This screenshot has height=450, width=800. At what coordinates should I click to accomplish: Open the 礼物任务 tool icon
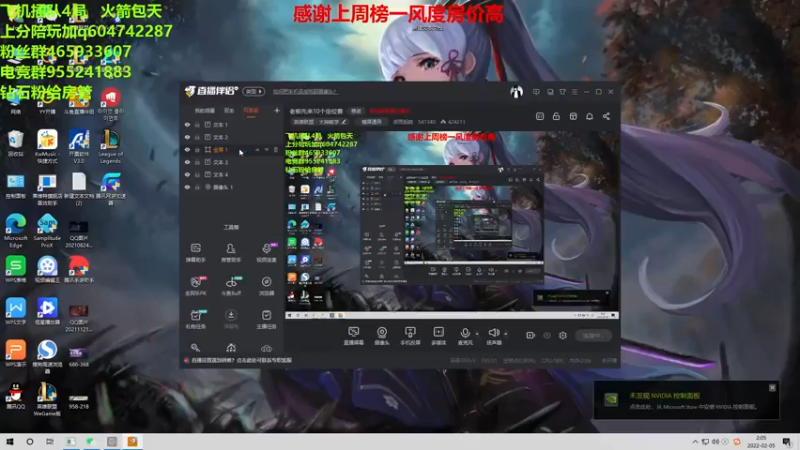pyautogui.click(x=195, y=319)
